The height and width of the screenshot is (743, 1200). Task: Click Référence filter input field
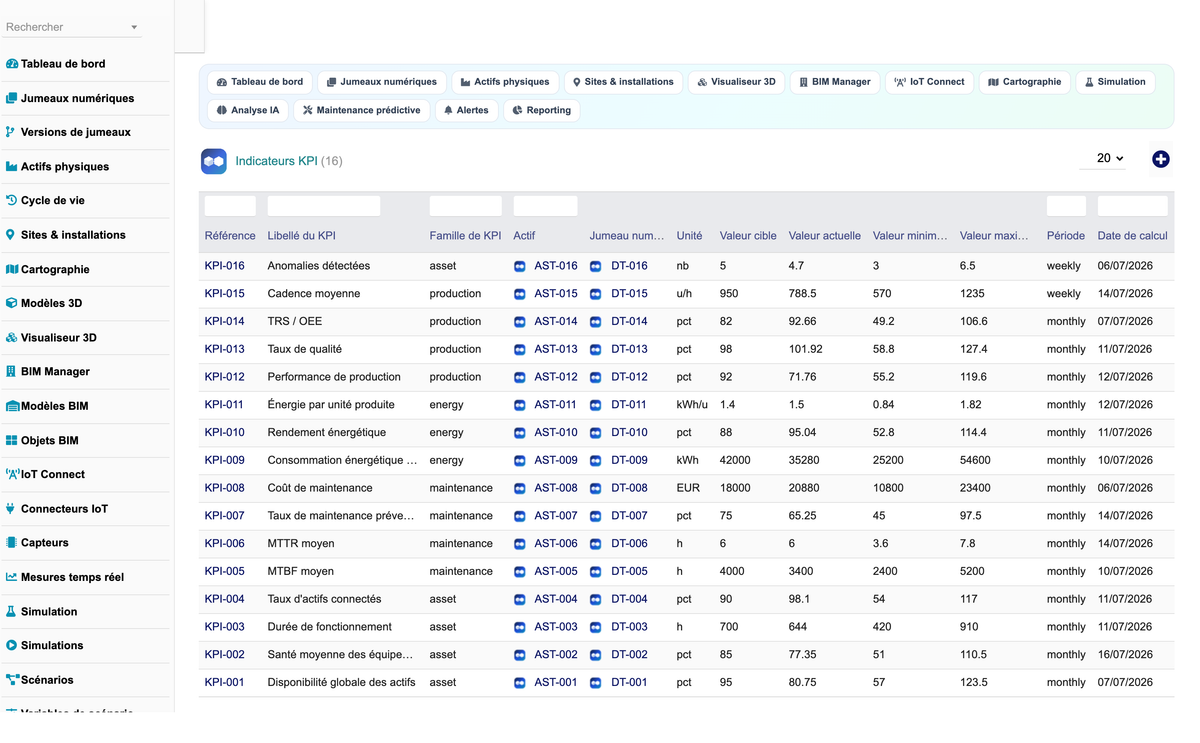tap(230, 206)
